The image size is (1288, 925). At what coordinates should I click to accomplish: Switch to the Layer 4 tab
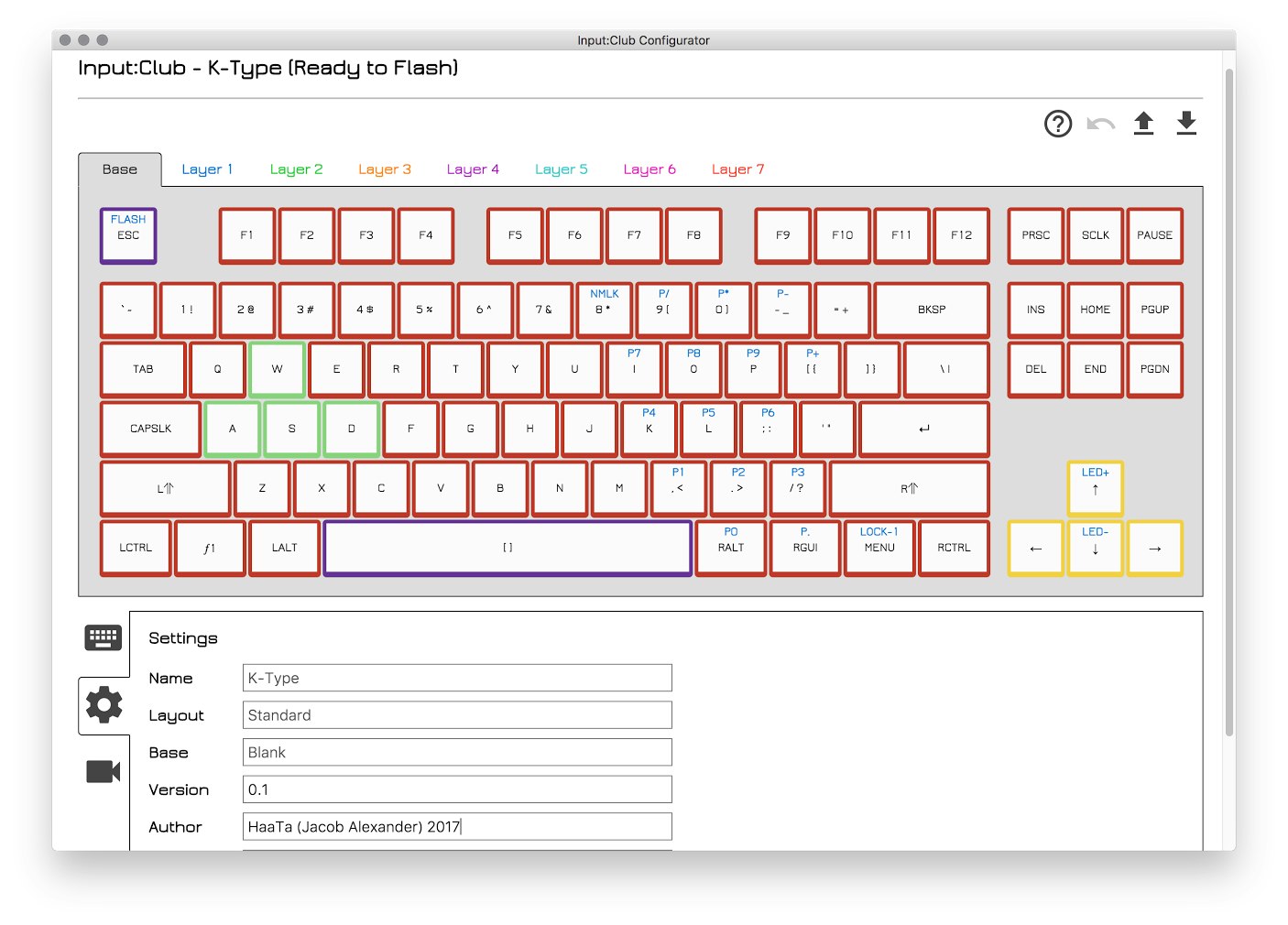coord(473,169)
